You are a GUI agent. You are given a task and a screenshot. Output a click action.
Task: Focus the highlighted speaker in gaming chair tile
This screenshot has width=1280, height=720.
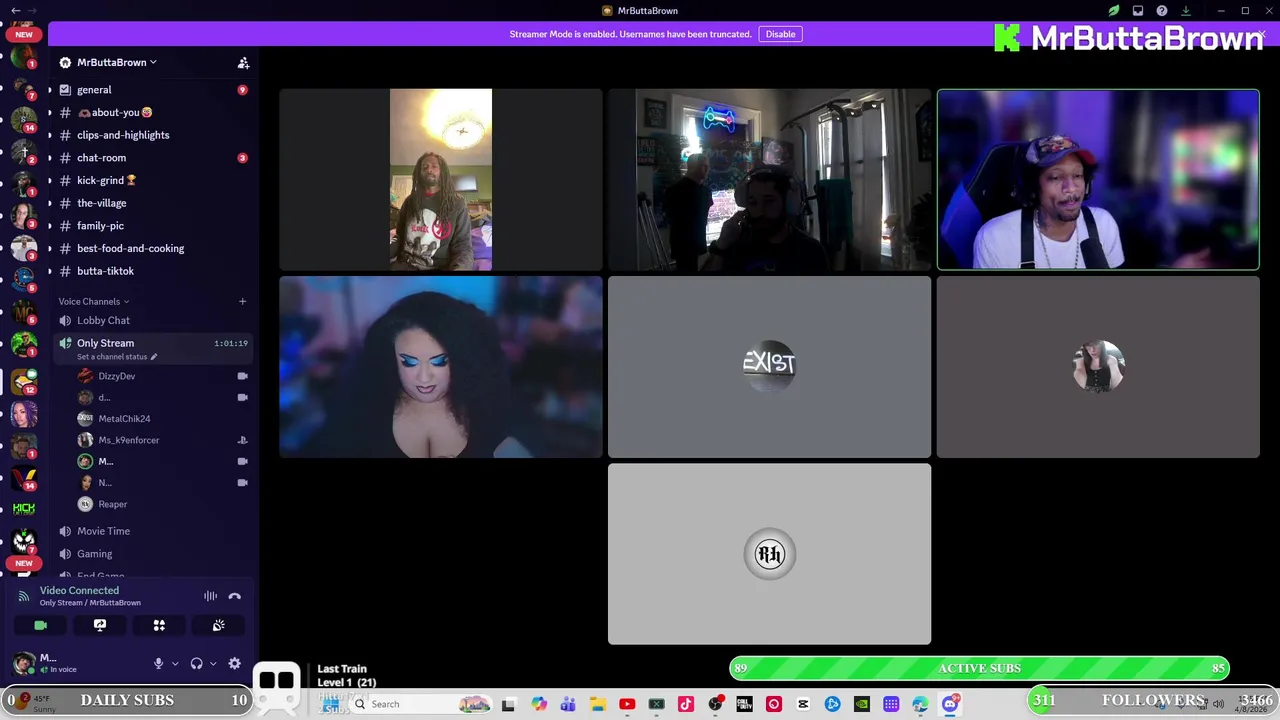[1098, 180]
